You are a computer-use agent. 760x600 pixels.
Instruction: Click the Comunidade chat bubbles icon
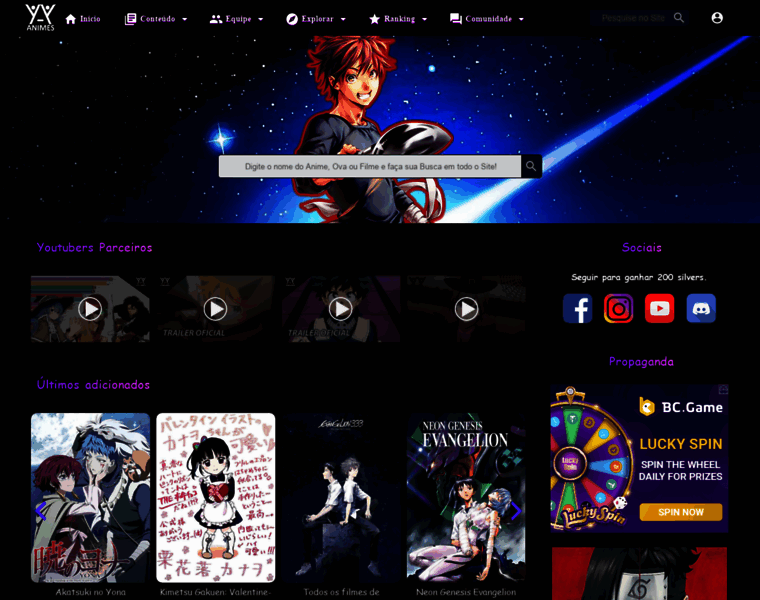(x=456, y=19)
